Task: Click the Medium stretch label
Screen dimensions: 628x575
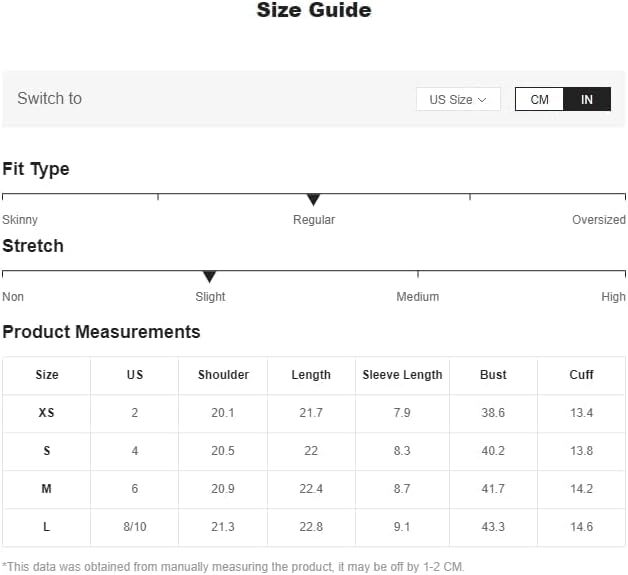Action: point(417,297)
